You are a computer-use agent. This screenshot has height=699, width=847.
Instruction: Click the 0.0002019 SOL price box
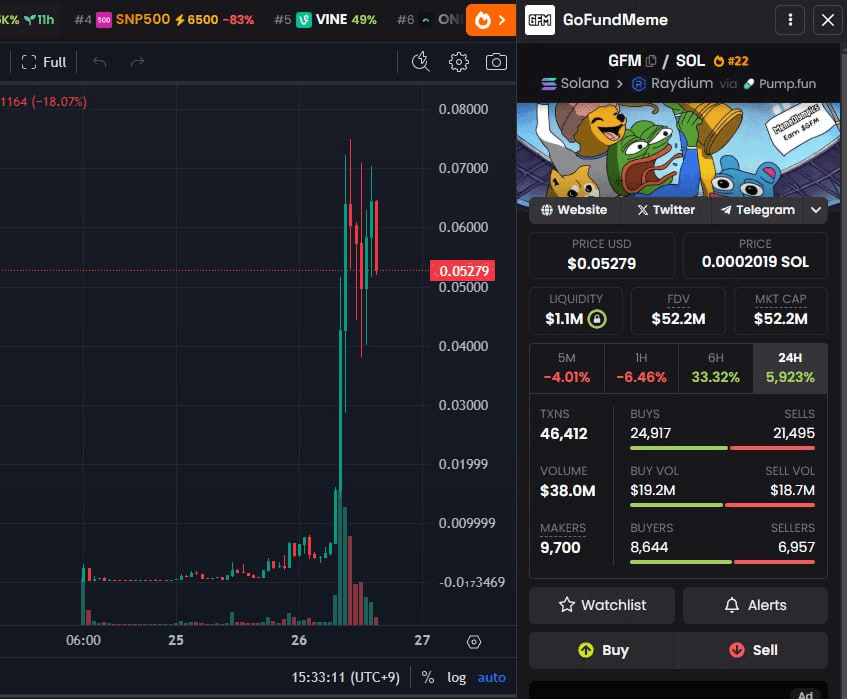(x=755, y=255)
